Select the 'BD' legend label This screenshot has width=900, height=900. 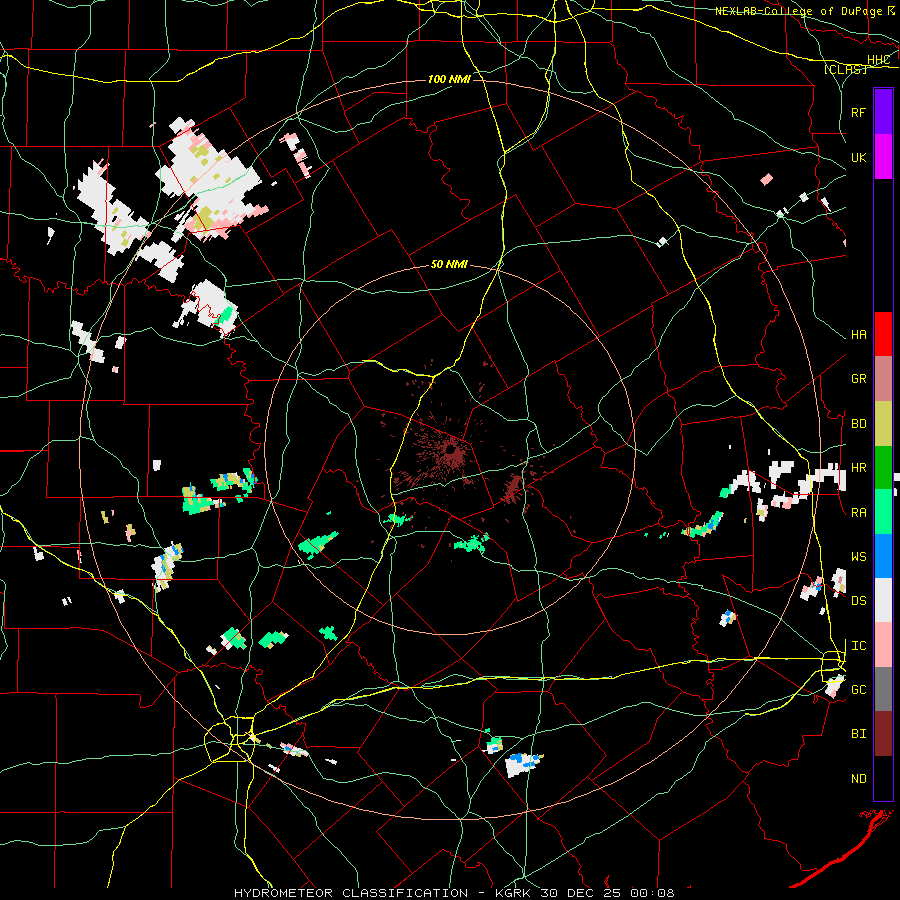(858, 424)
